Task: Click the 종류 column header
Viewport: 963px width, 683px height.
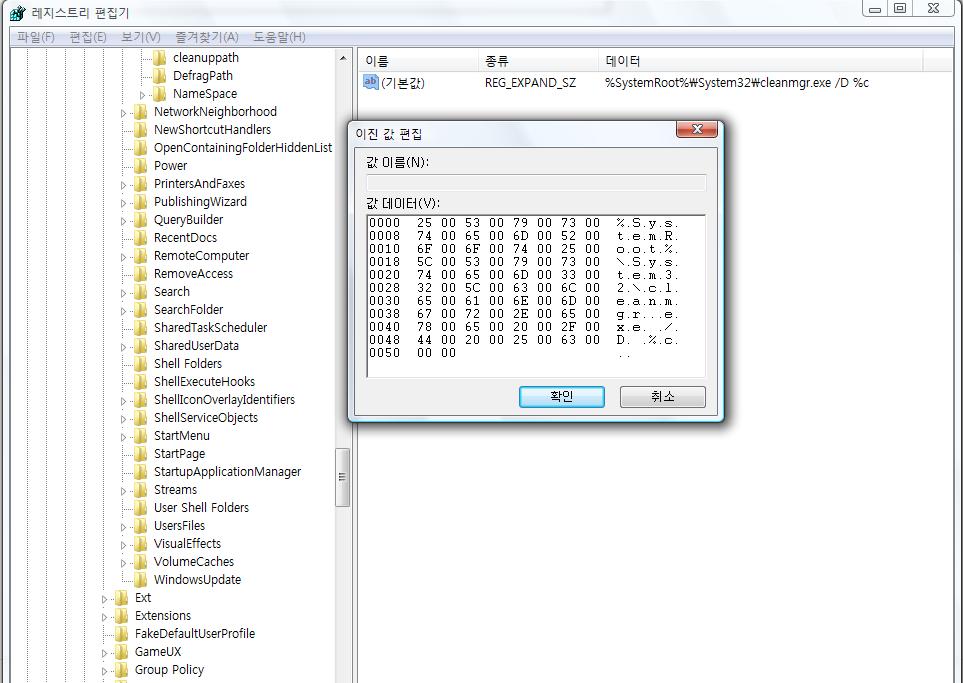Action: [x=538, y=61]
